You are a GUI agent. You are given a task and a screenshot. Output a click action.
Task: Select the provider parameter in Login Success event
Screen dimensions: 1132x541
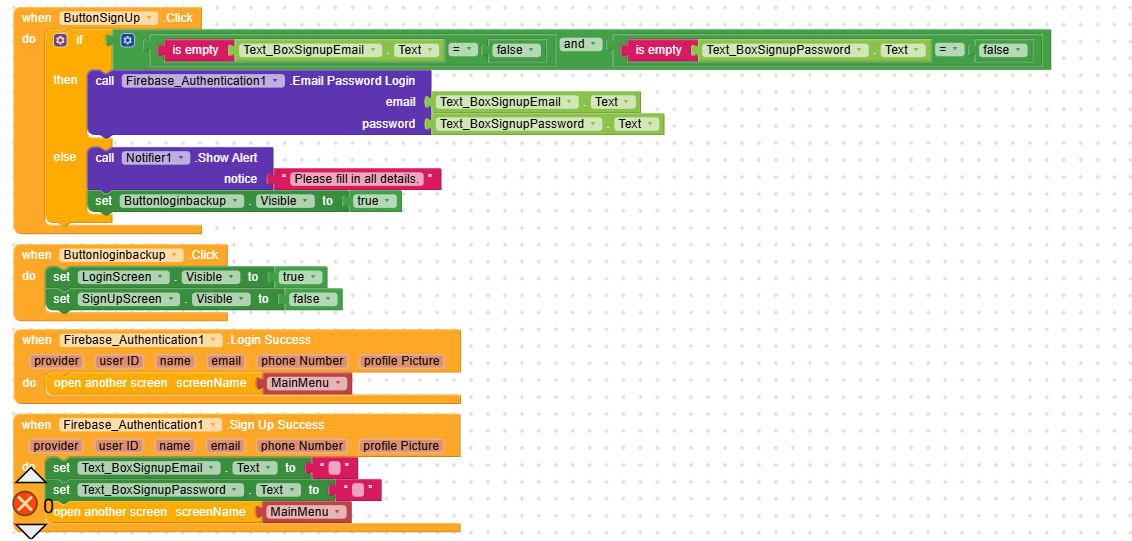[55, 361]
